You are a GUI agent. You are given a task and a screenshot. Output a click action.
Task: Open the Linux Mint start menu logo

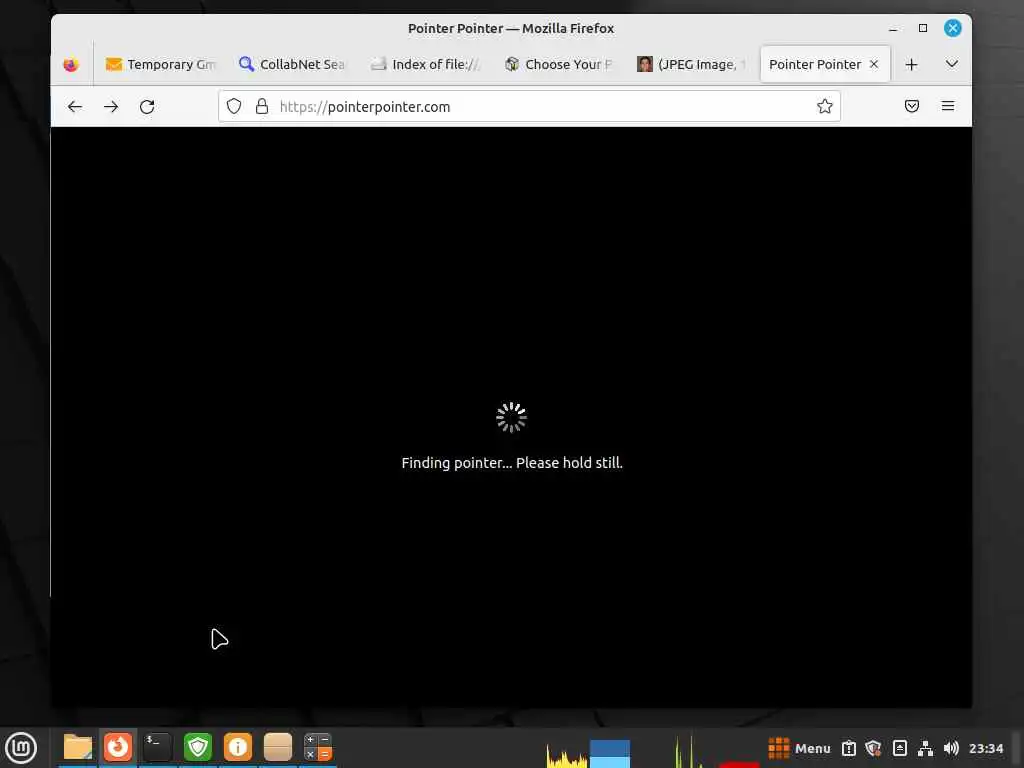21,748
